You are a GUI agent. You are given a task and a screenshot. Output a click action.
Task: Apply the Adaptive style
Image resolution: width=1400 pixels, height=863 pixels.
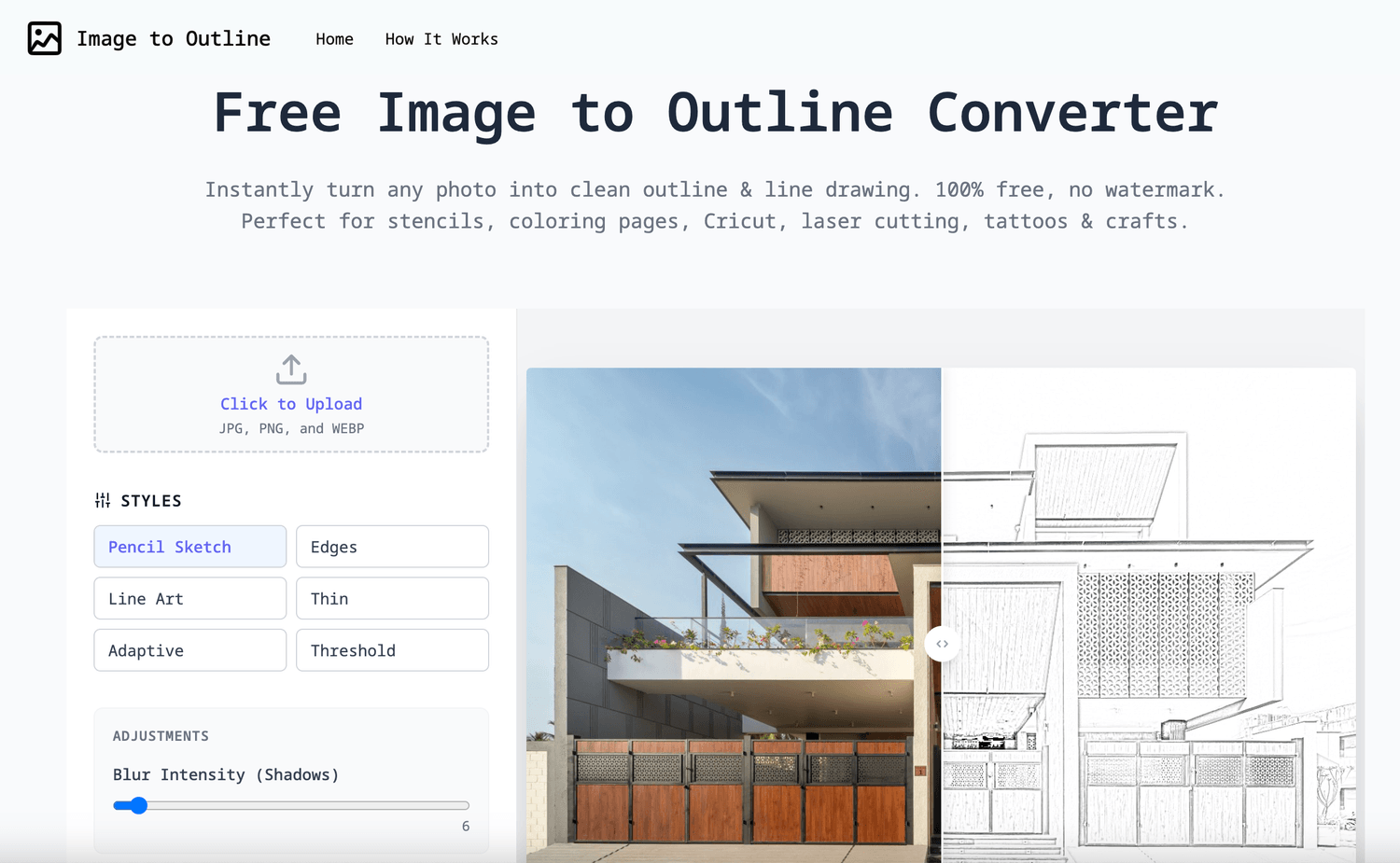pos(189,650)
